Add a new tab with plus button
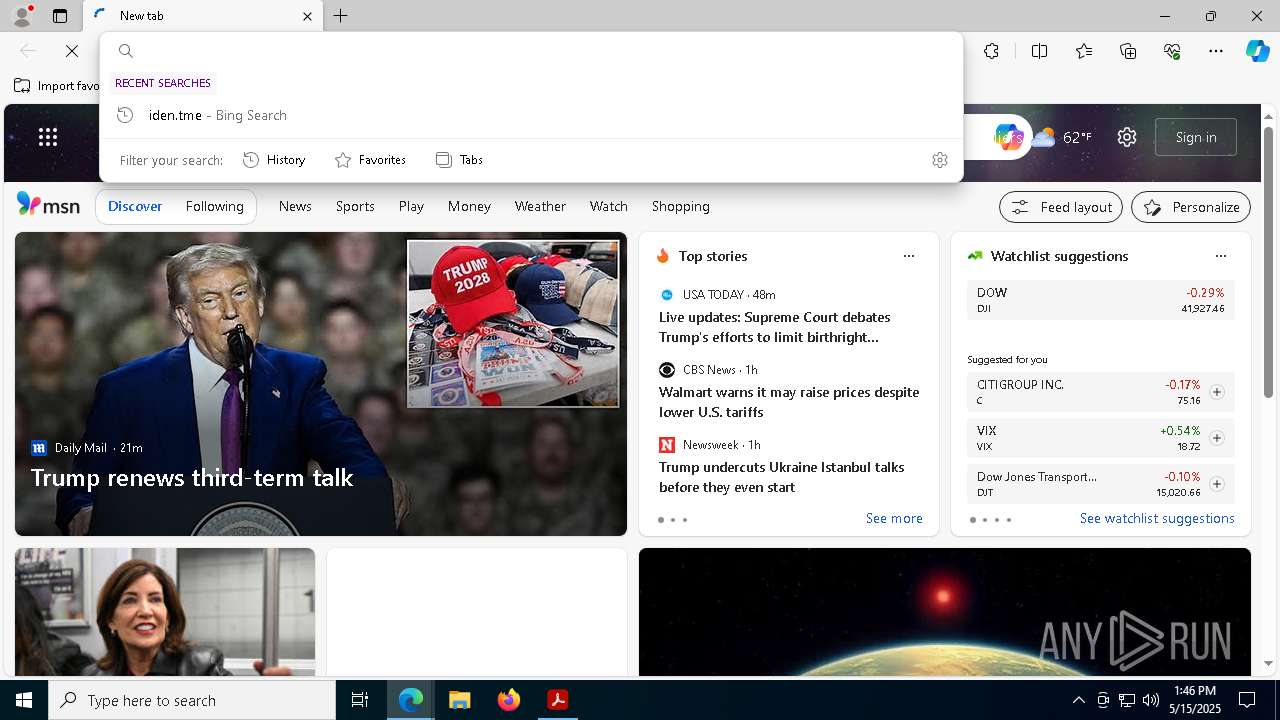Viewport: 1280px width, 720px height. (x=341, y=16)
